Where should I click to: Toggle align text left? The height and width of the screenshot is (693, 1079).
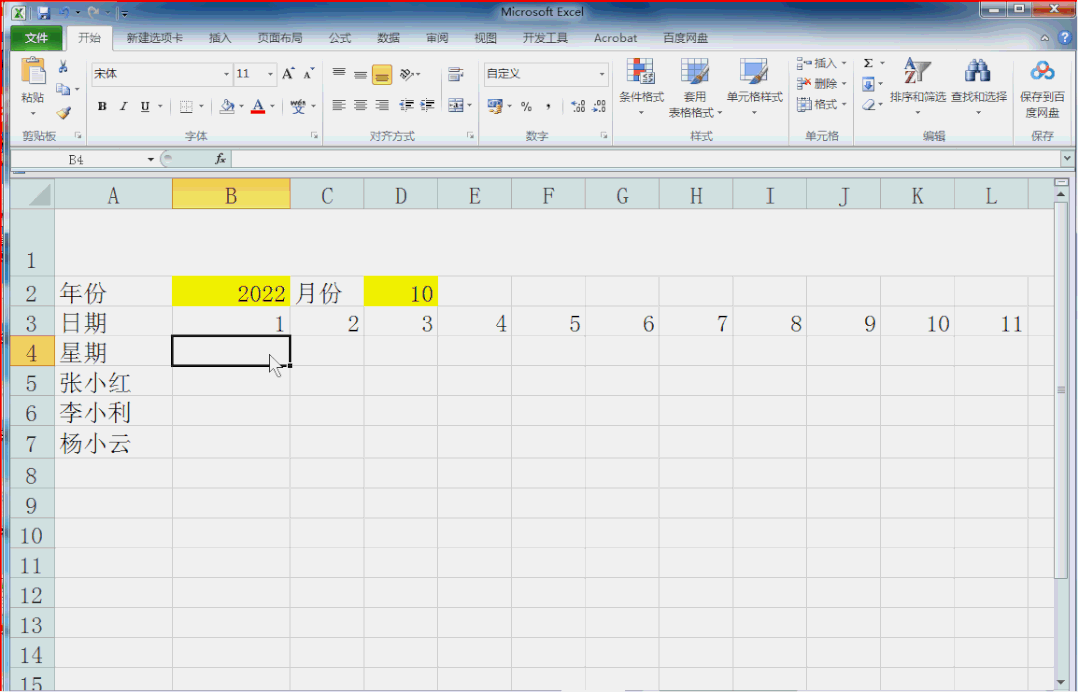click(339, 105)
